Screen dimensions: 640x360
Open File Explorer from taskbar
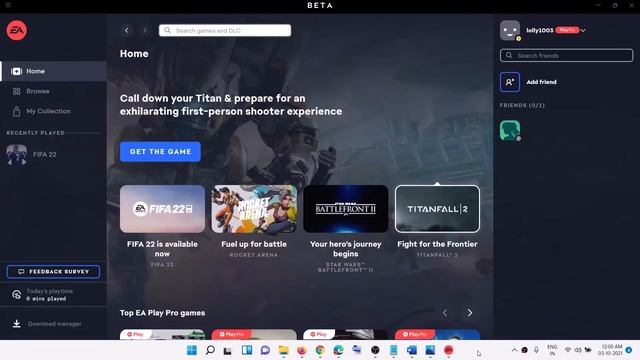tap(283, 350)
